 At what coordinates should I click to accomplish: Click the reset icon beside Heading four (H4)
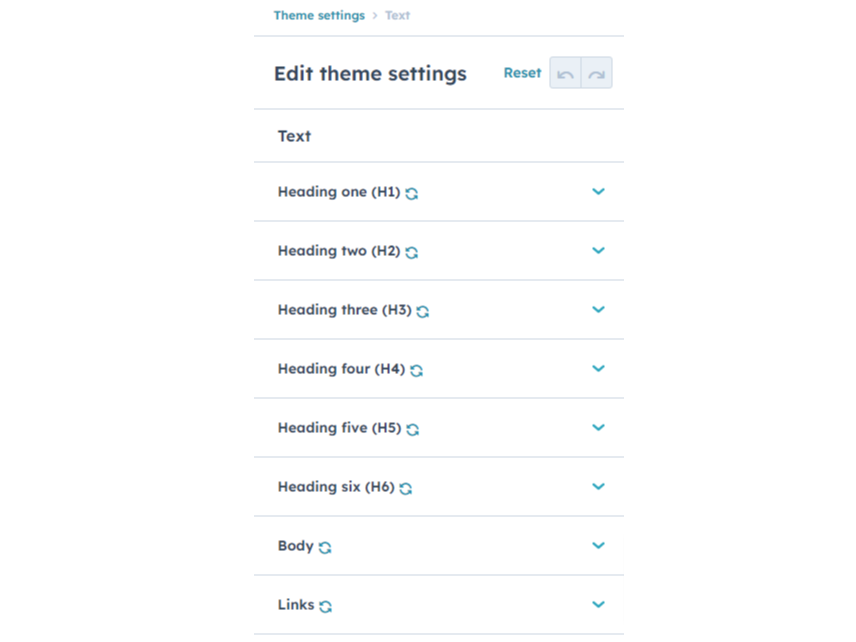(417, 369)
